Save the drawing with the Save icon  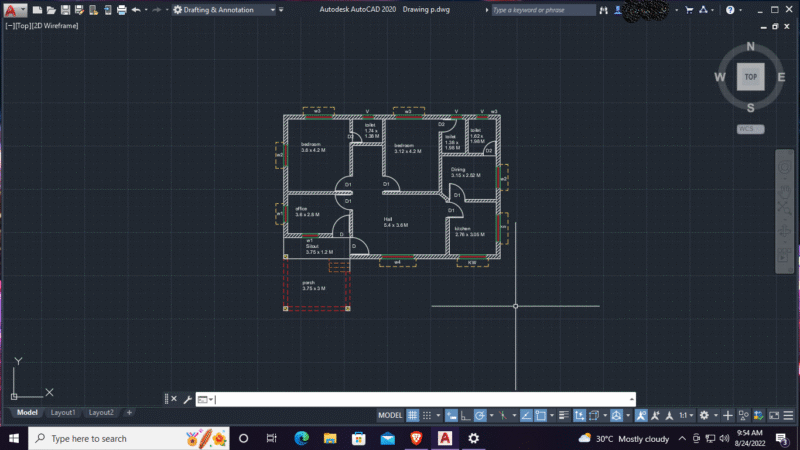pyautogui.click(x=65, y=10)
